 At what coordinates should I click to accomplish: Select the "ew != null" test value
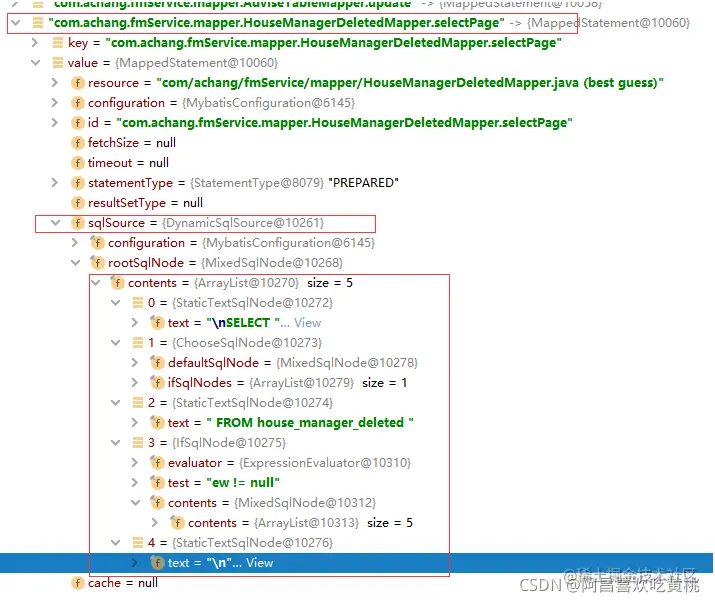click(x=243, y=483)
